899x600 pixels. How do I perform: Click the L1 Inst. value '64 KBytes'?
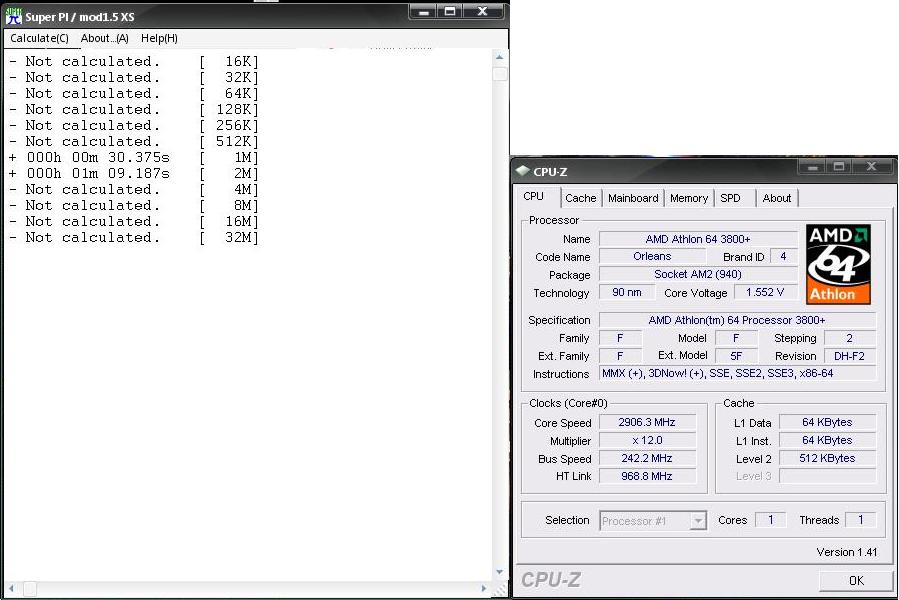pos(827,441)
